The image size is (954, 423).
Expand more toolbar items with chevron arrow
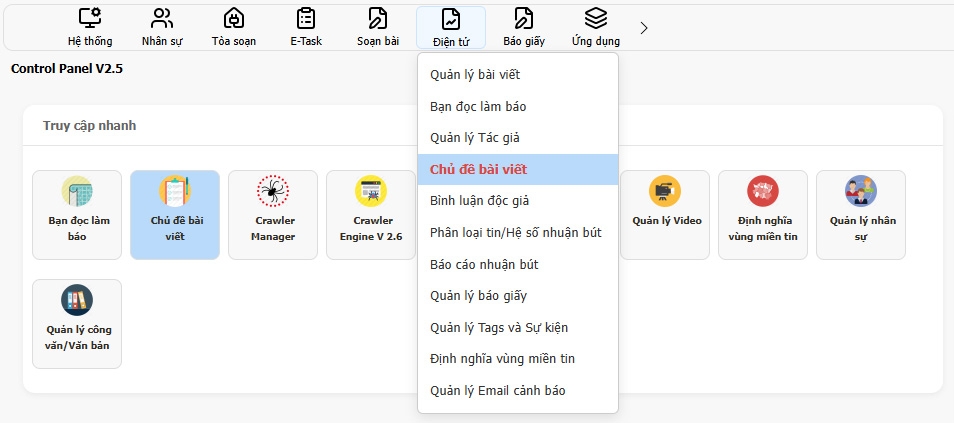point(644,28)
